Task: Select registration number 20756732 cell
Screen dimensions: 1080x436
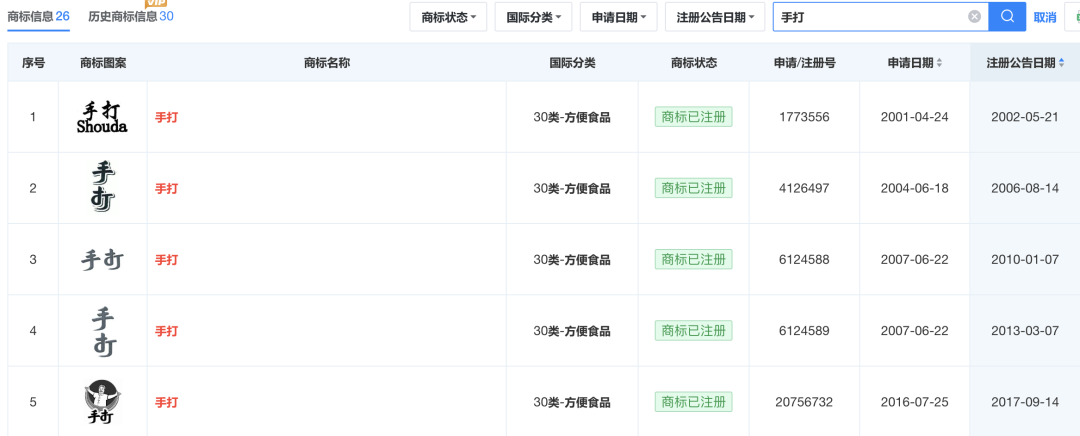Action: 804,402
